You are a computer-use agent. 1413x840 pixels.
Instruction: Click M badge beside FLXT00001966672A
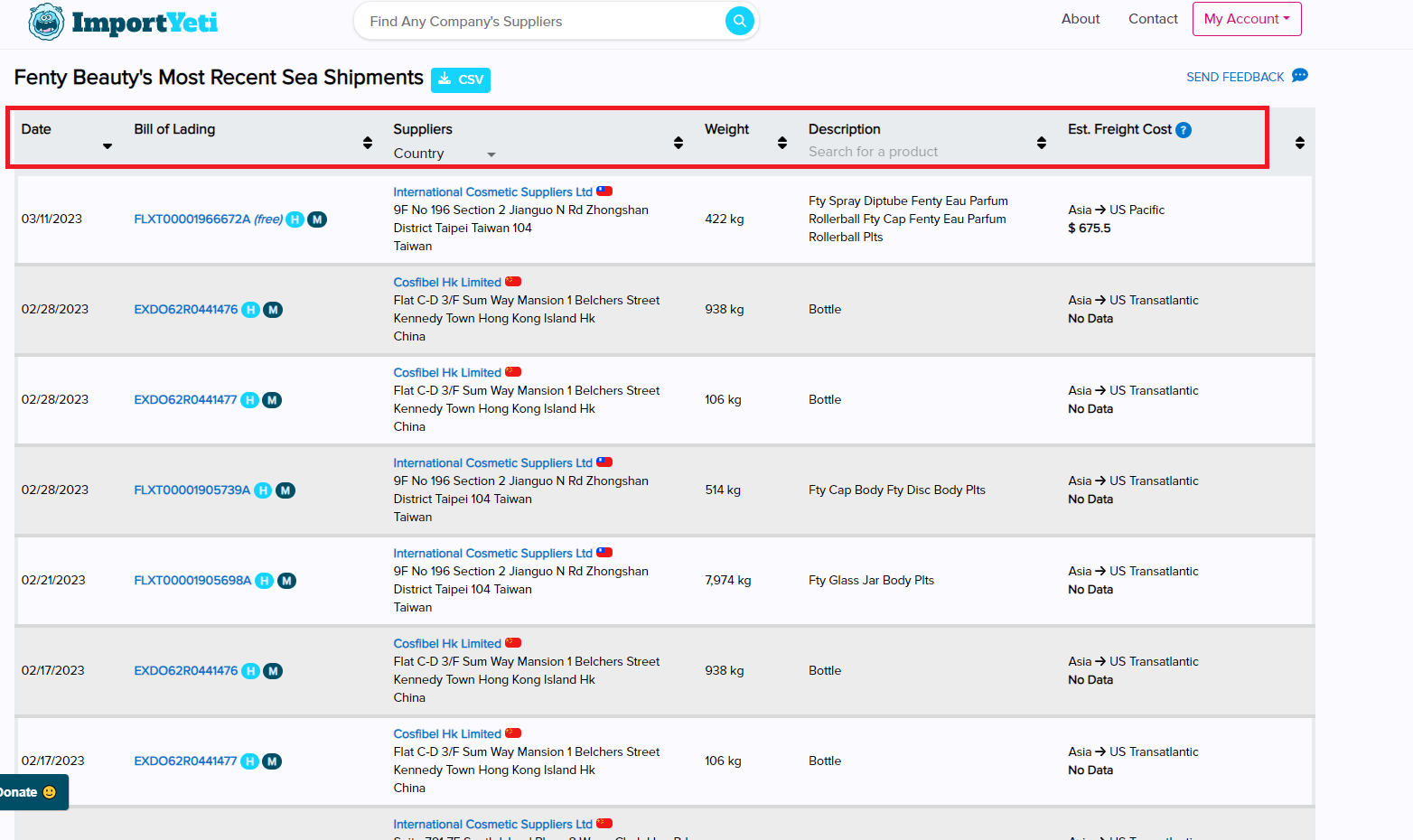(x=317, y=219)
